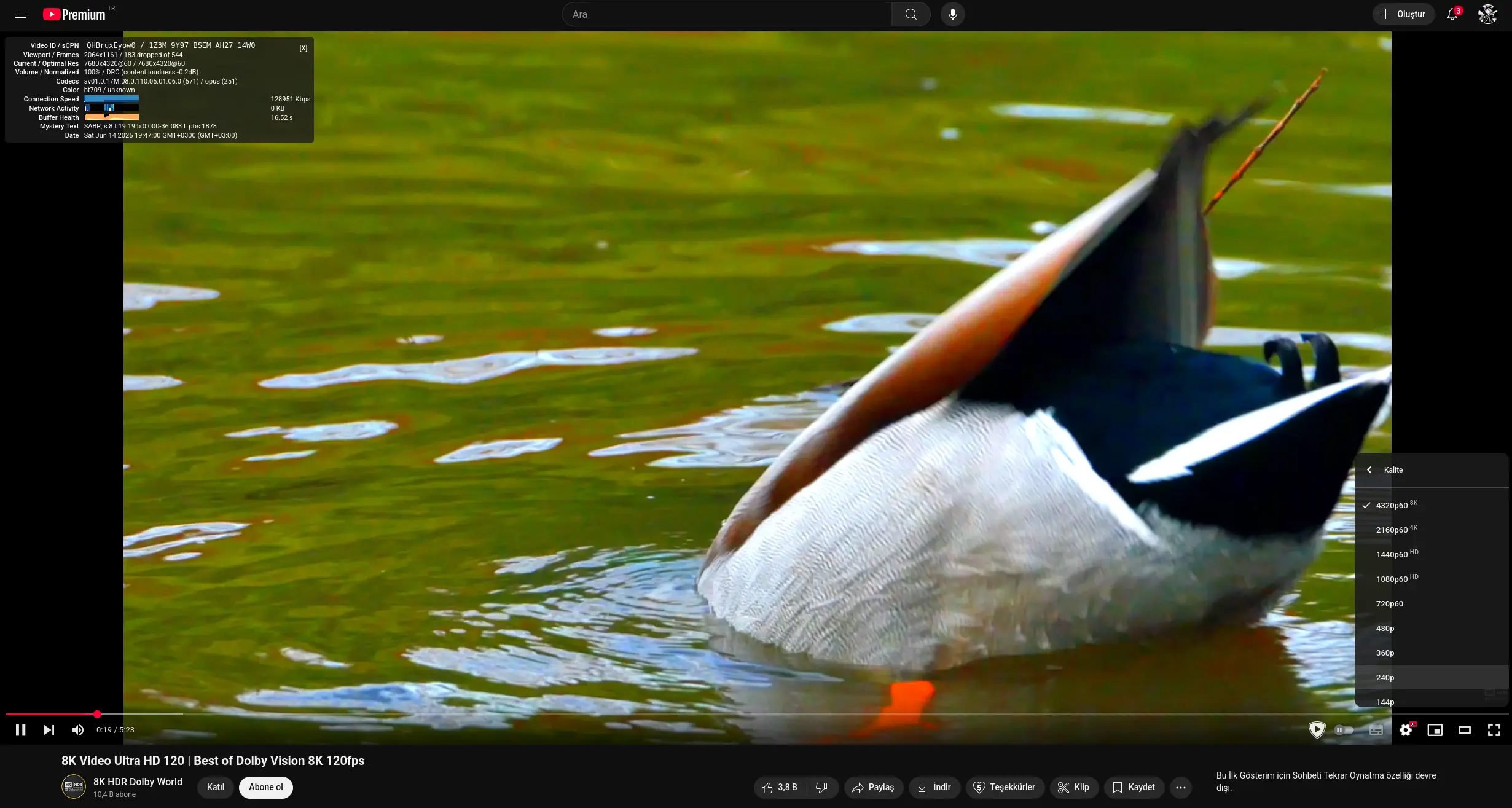This screenshot has width=1512, height=808.
Task: Switch to miniplayer mode
Action: (x=1435, y=730)
